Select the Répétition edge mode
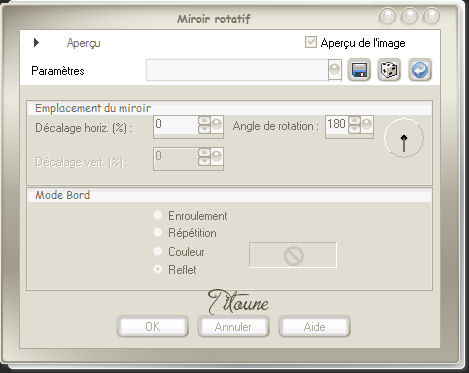Screen dimensions: 469x373 point(158,232)
